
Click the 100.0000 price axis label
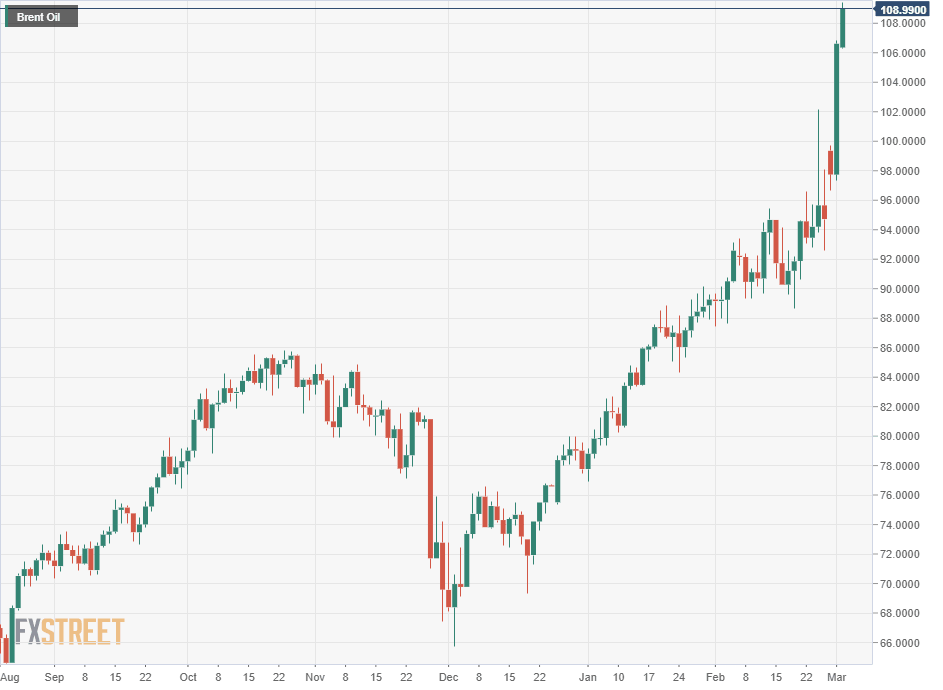point(902,141)
